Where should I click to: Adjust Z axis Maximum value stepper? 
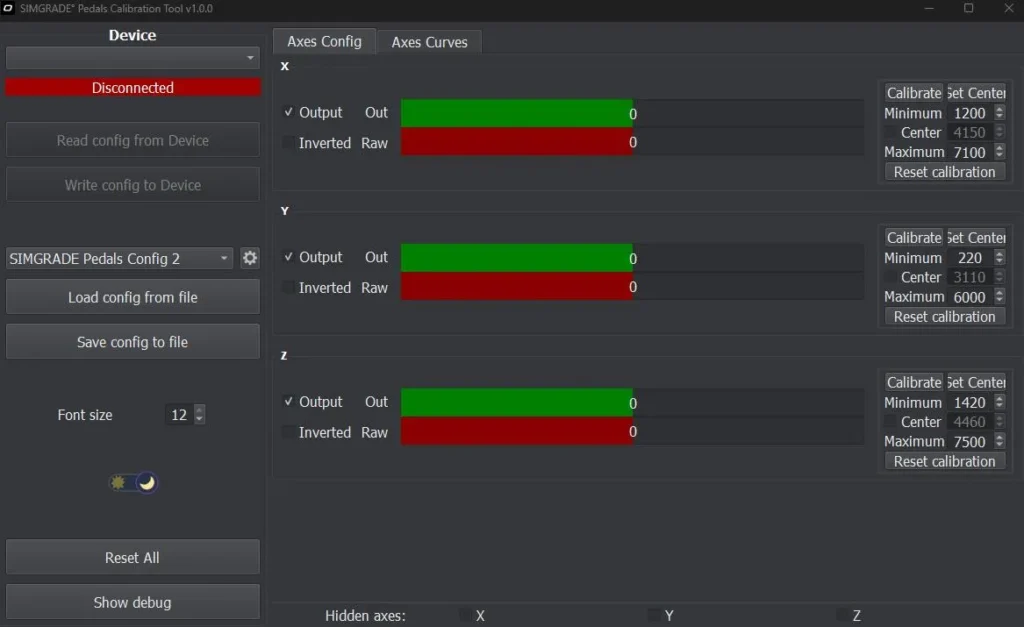pos(999,438)
